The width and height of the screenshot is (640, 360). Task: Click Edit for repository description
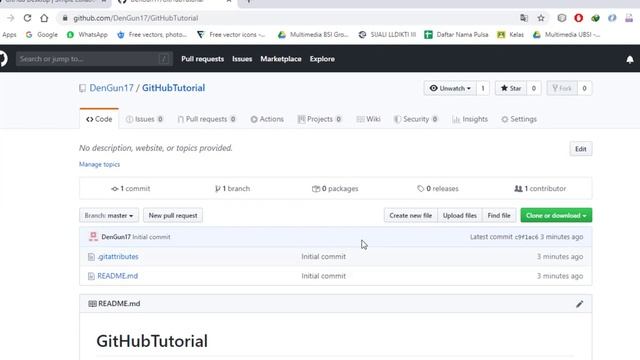(x=581, y=149)
